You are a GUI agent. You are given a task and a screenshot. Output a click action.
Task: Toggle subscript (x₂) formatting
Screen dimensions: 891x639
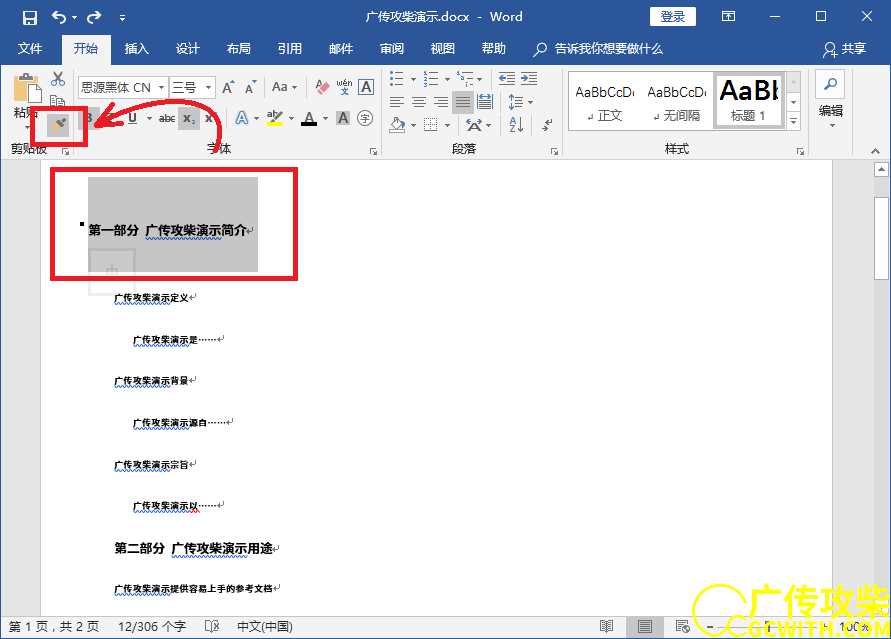pyautogui.click(x=189, y=119)
